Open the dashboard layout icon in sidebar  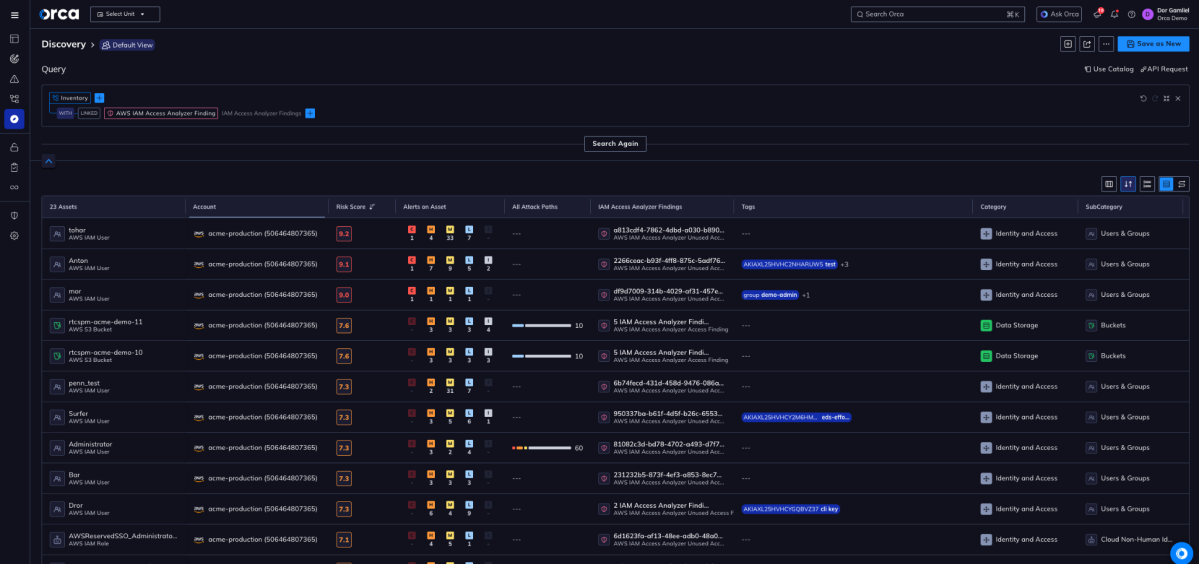click(14, 38)
